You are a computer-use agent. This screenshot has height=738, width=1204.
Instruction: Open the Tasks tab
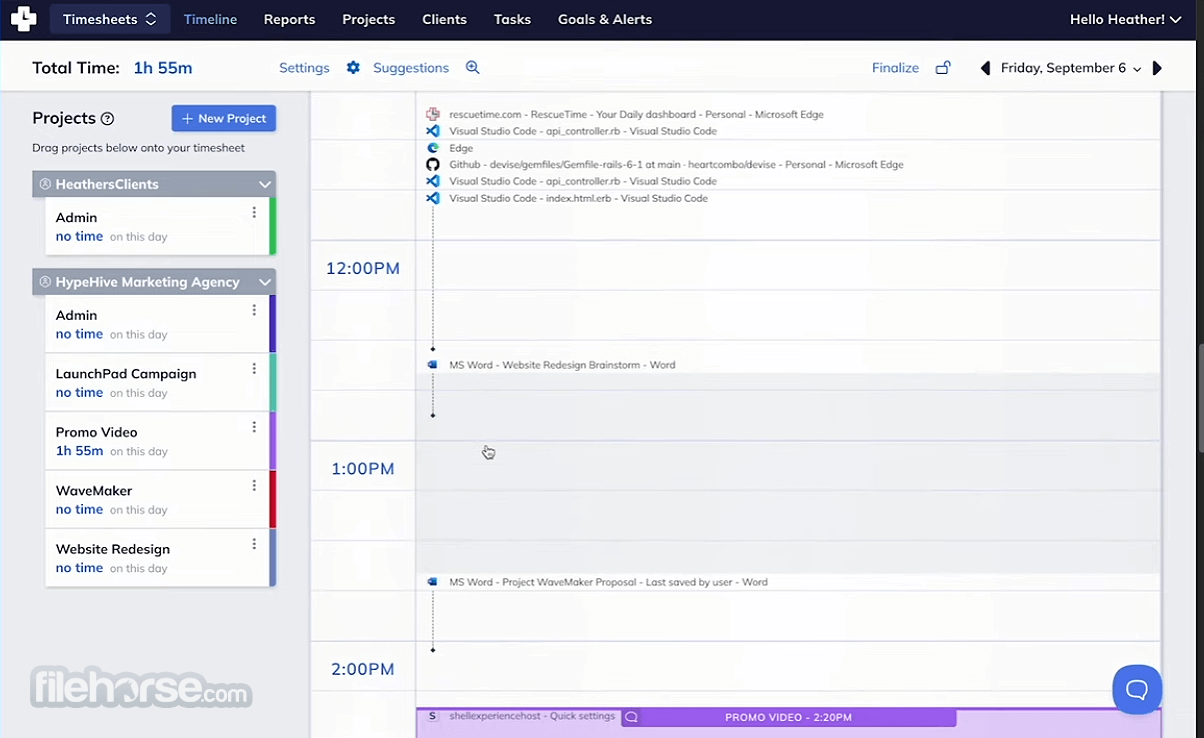tap(512, 19)
